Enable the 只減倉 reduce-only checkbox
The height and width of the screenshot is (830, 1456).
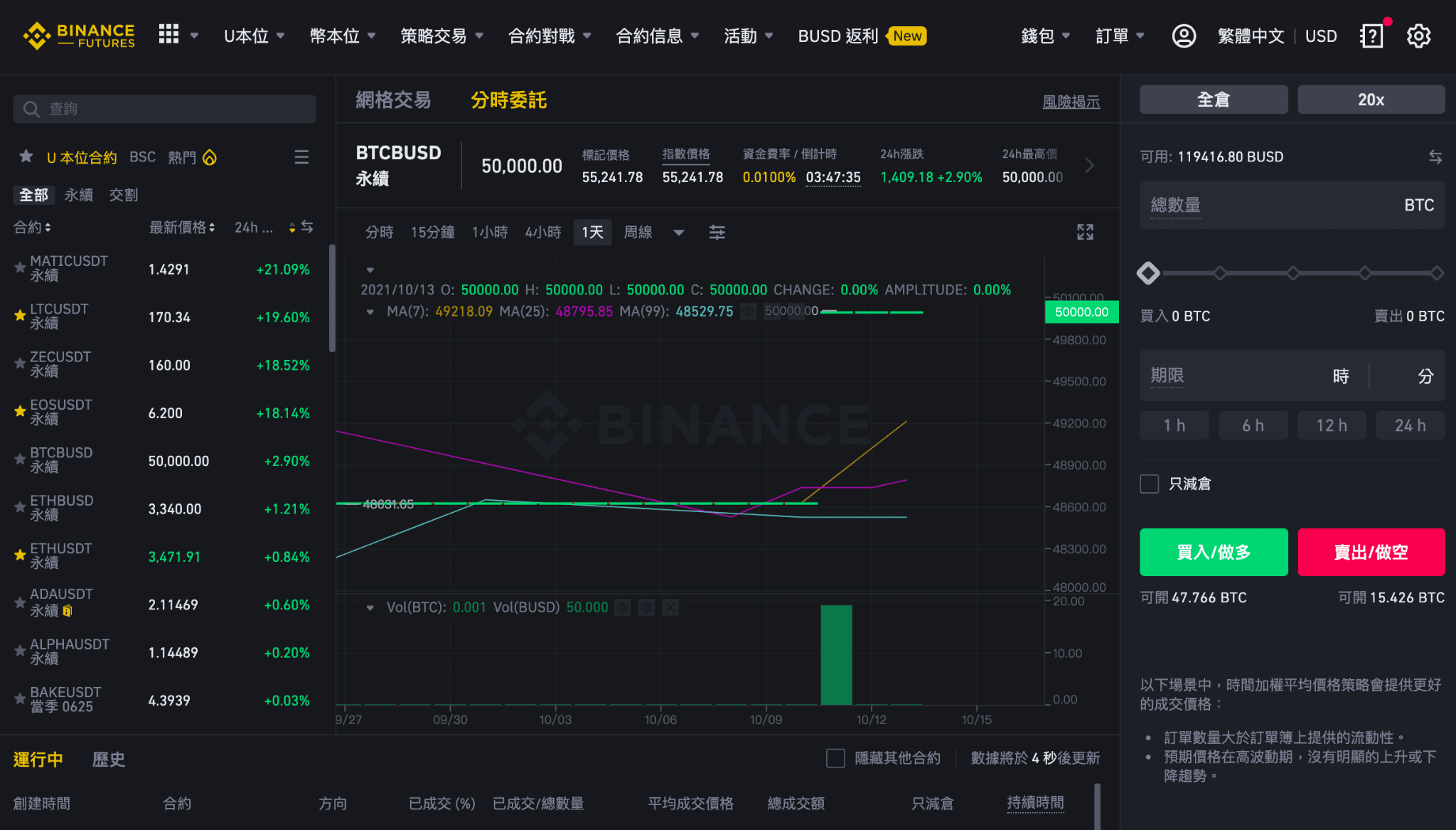point(1150,484)
